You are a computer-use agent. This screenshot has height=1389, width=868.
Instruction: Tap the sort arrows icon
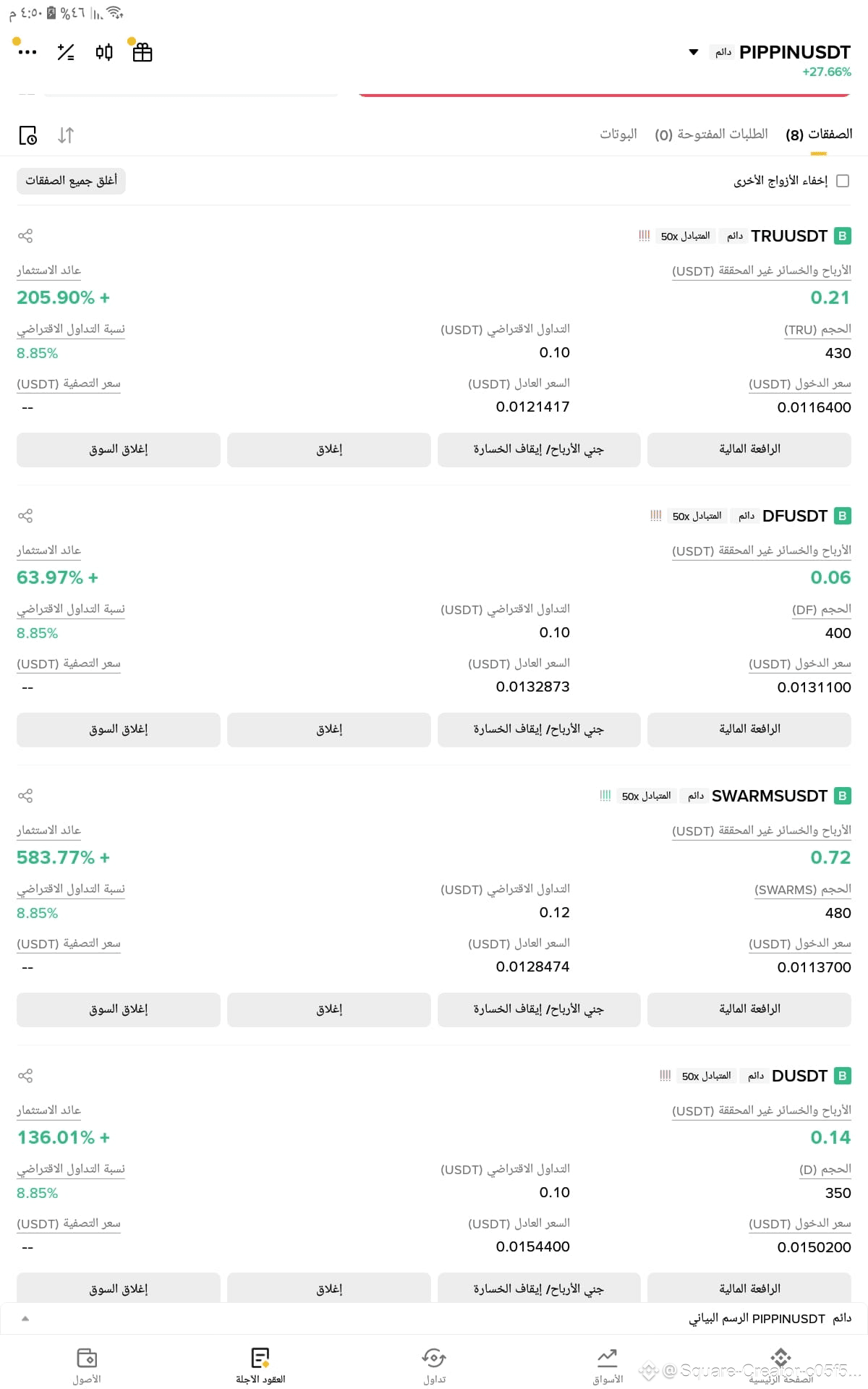click(66, 135)
